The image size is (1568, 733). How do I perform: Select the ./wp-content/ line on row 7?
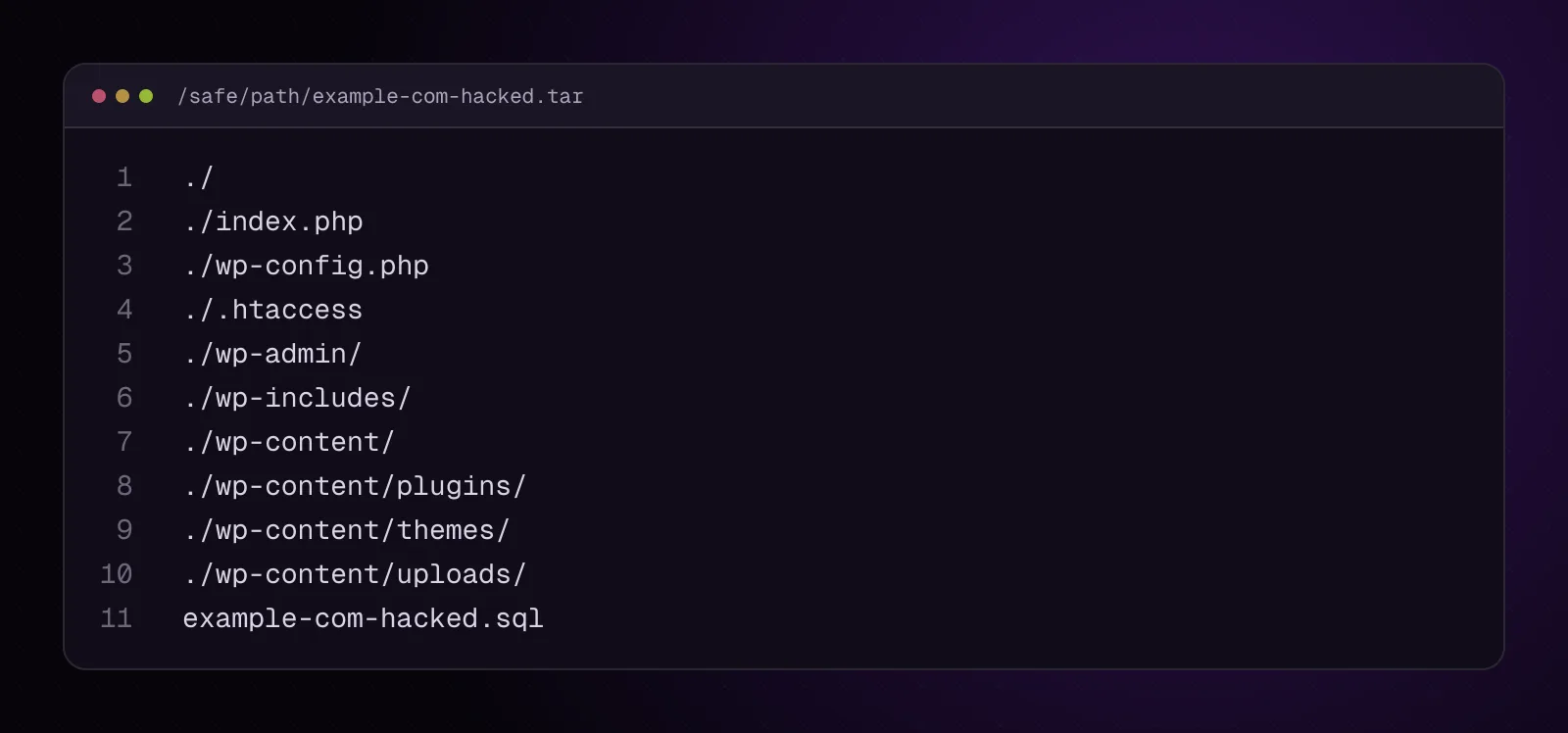pos(289,442)
